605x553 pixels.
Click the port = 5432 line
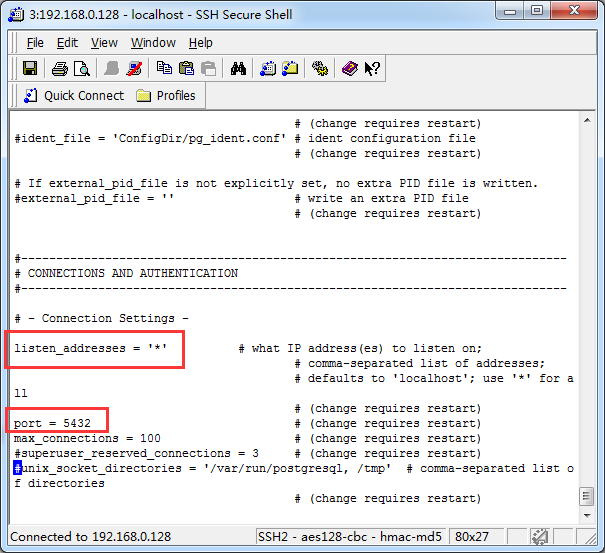click(x=52, y=423)
